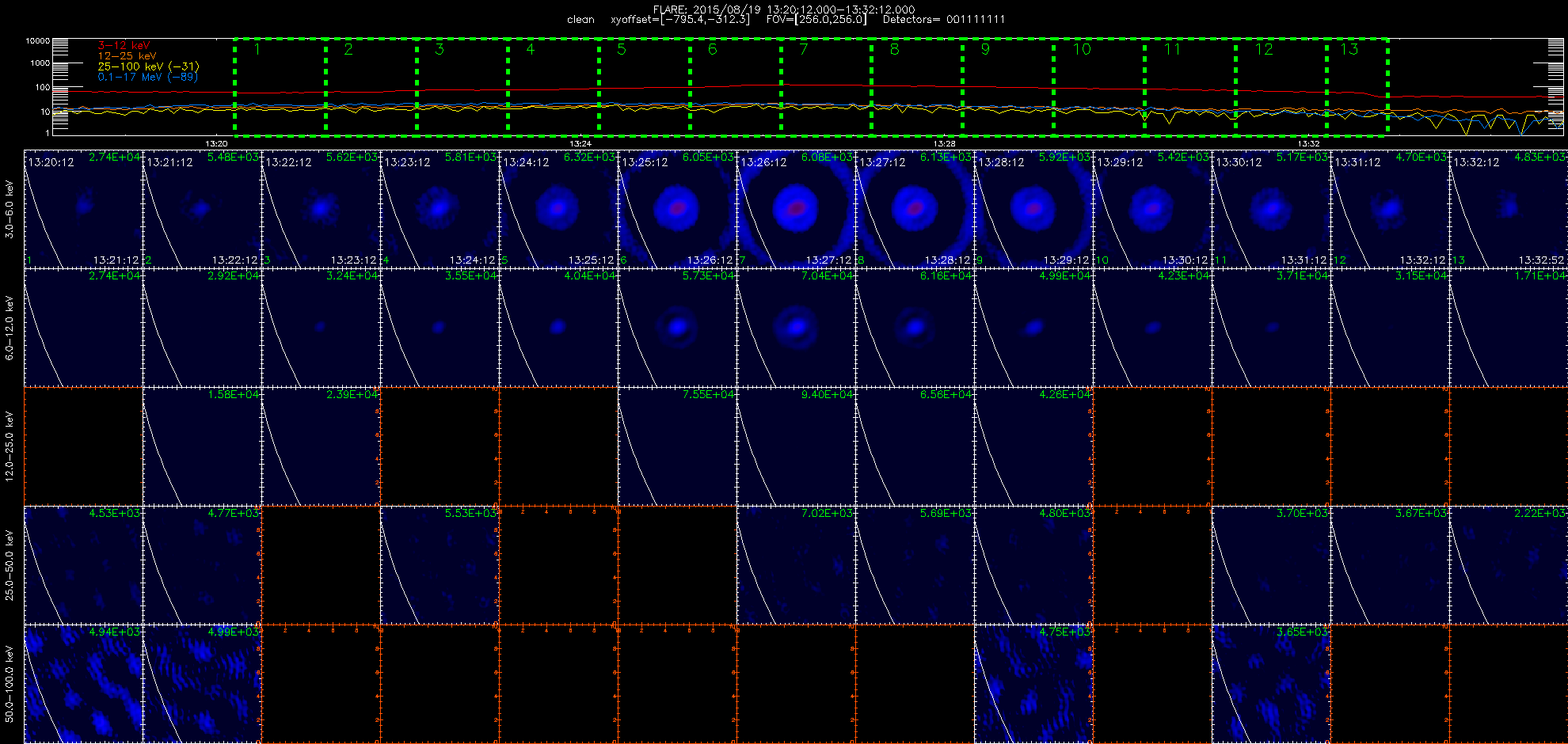Select interval marker 10 in the lightcurve
Image resolution: width=1568 pixels, height=744 pixels.
1081,49
